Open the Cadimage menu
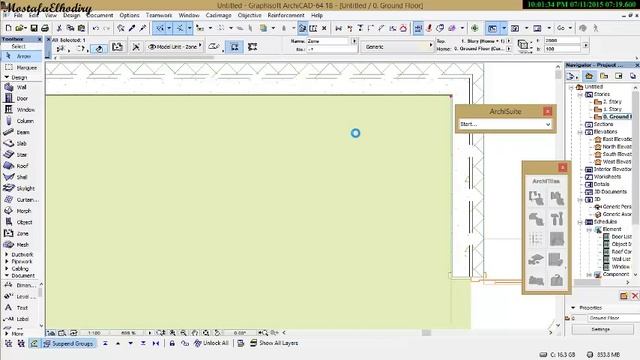 [218, 15]
